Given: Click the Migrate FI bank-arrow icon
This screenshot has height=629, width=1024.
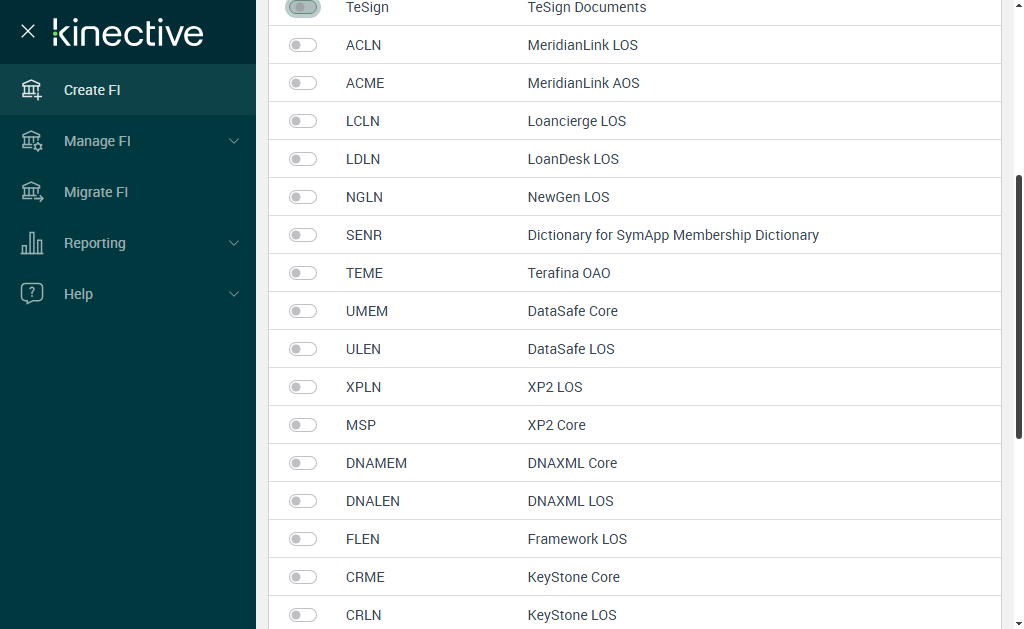Looking at the screenshot, I should (x=32, y=191).
